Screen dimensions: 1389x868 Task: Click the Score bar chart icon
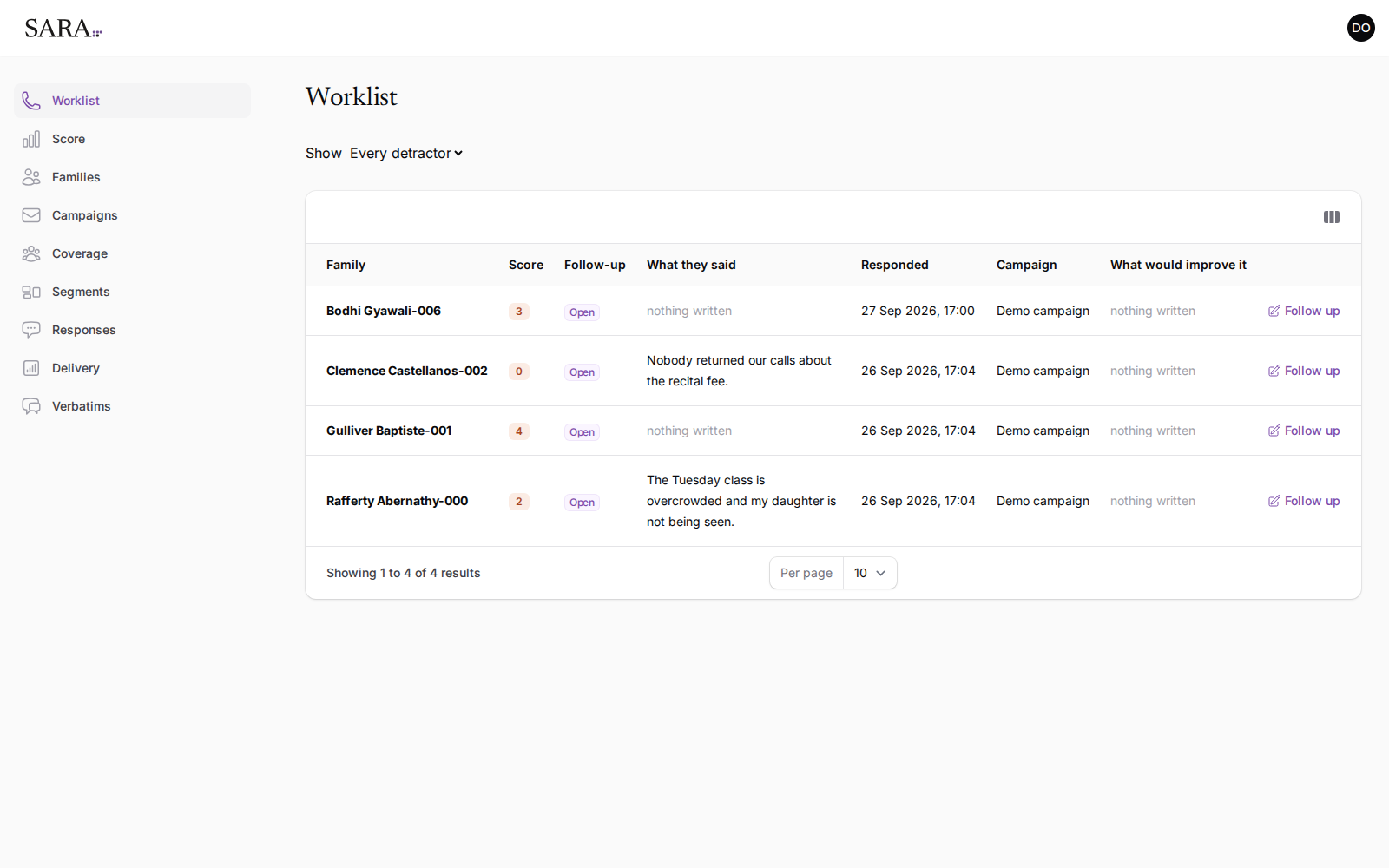click(x=31, y=139)
